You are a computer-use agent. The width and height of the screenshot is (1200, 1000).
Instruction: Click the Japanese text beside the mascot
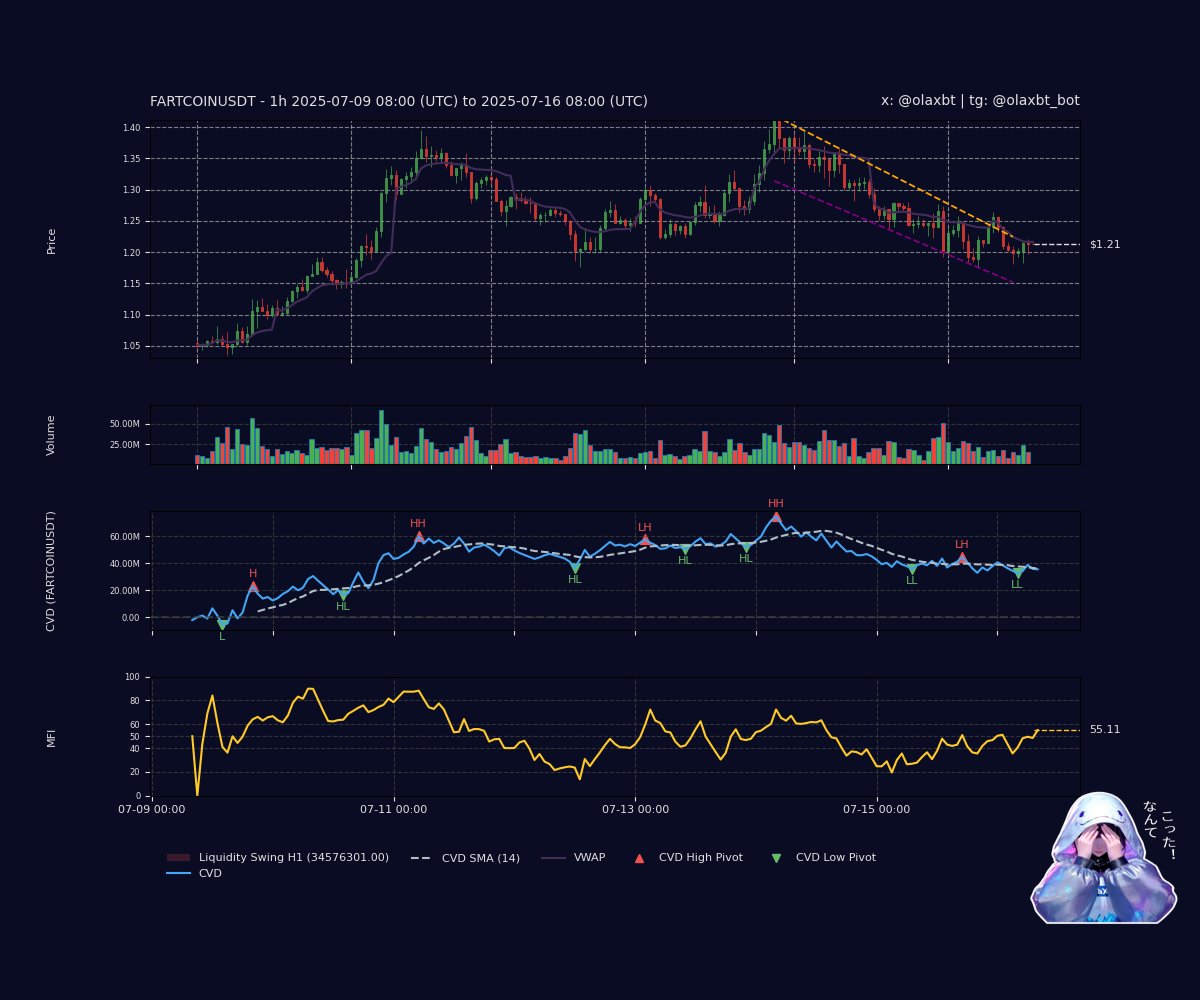[x=1160, y=829]
